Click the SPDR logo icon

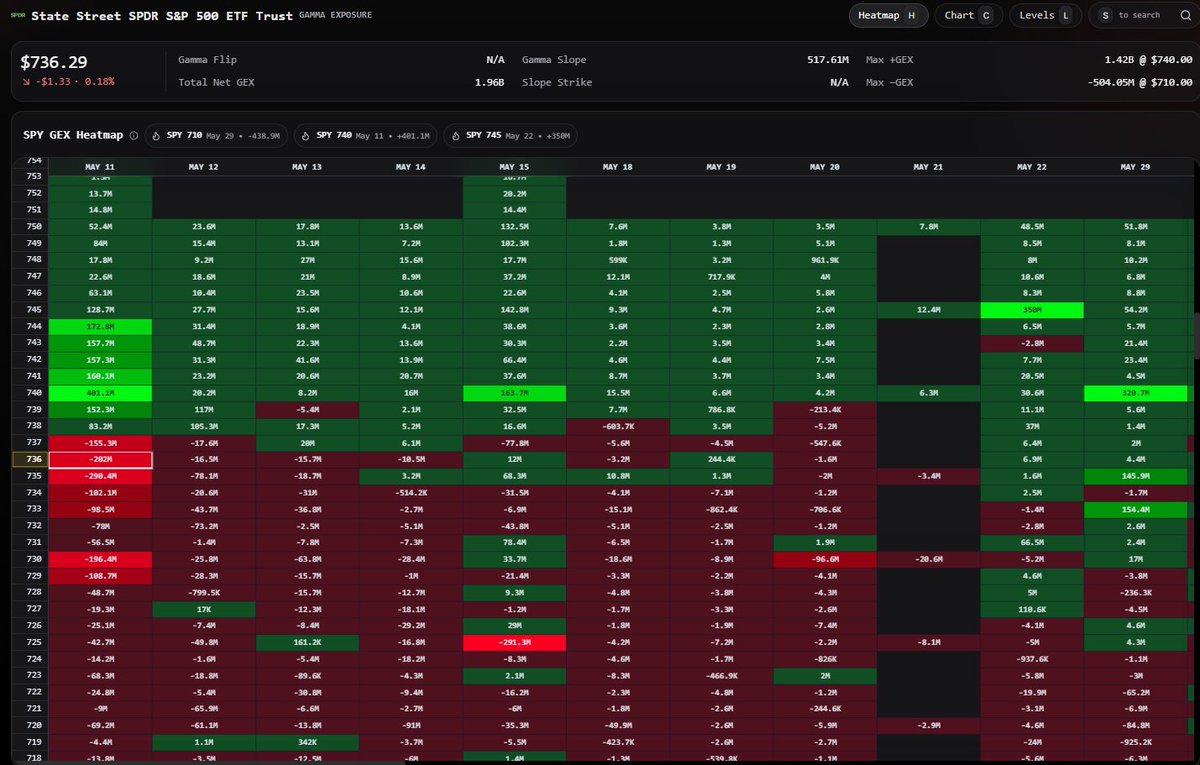coord(17,15)
